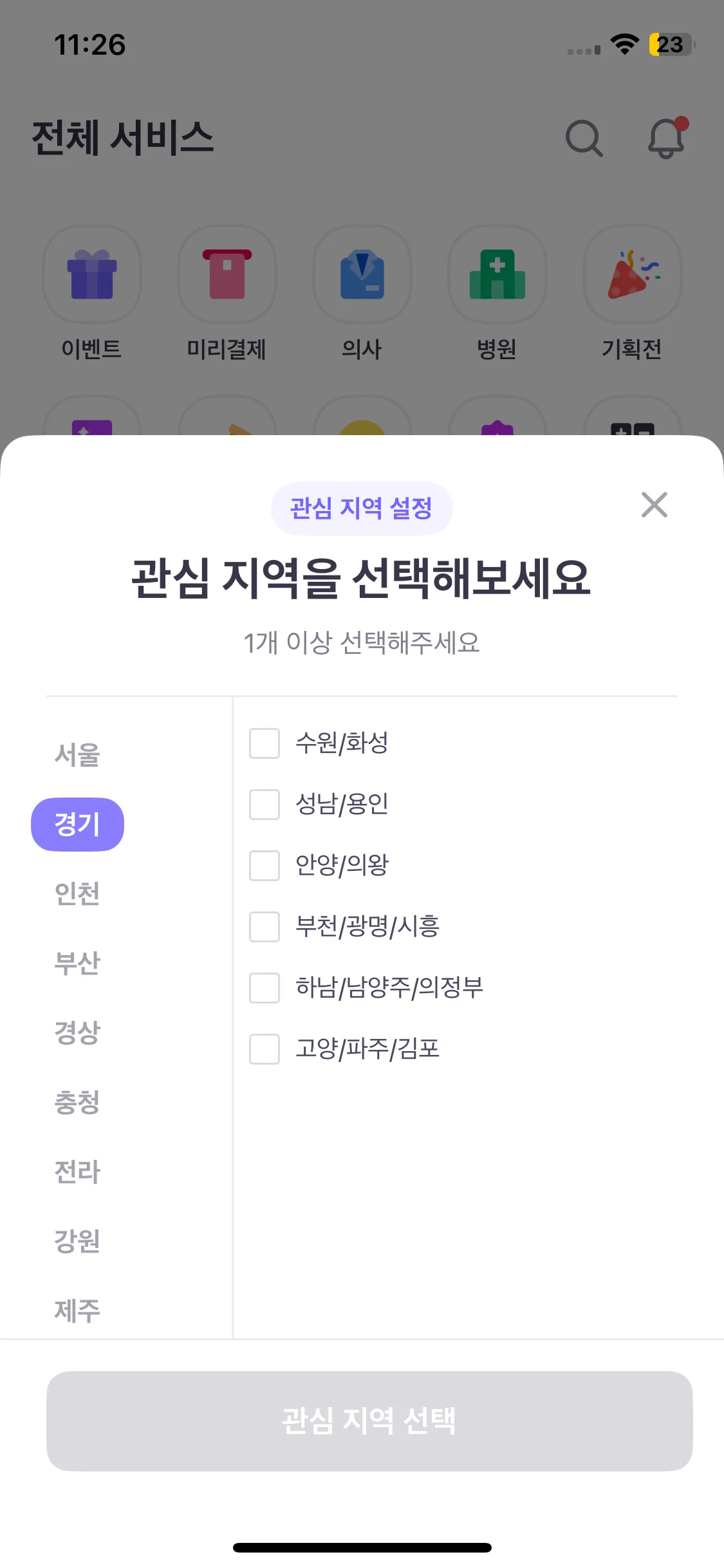
Task: Open the 부산 region tab
Action: click(x=77, y=964)
